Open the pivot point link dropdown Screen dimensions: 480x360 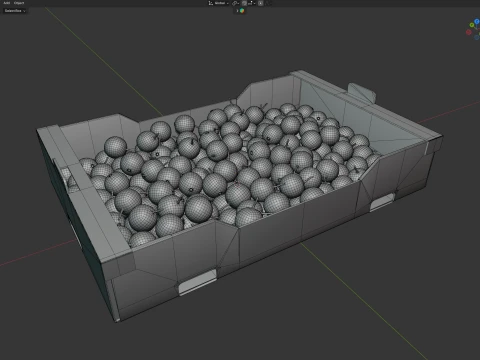tap(235, 3)
